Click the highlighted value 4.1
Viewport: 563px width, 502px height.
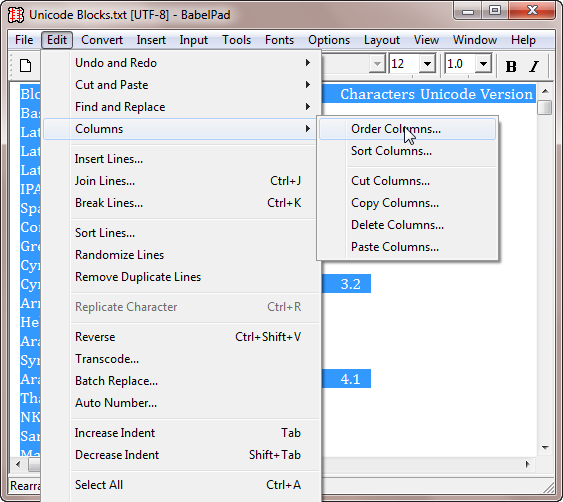[350, 379]
